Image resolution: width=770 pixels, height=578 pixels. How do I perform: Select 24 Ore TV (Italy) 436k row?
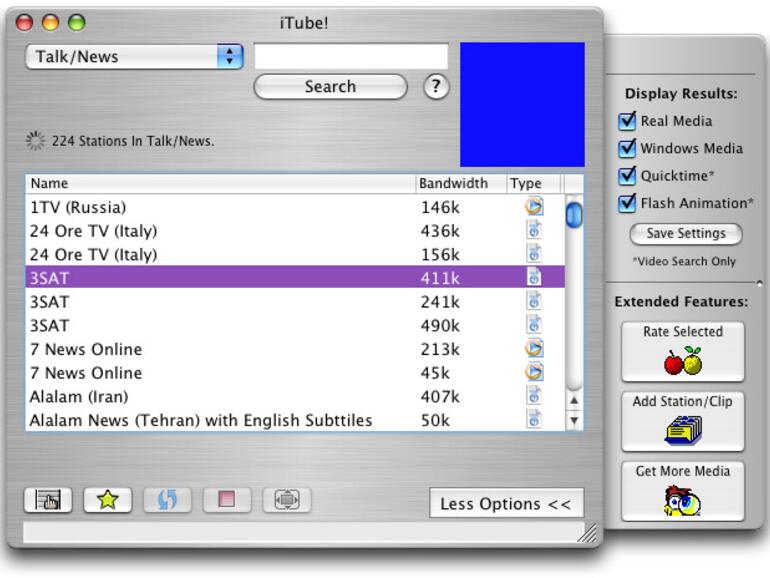point(295,230)
